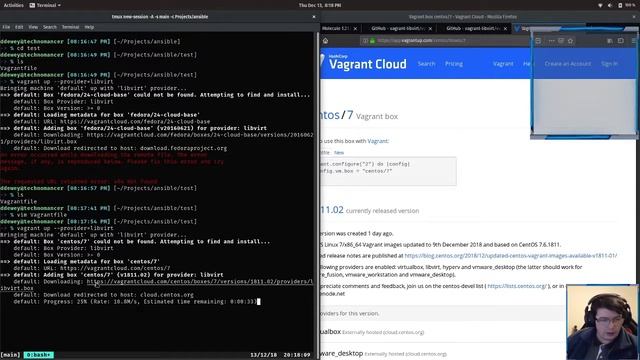Open the terminal Edit menu
The height and width of the screenshot is (360, 640).
pyautogui.click(x=19, y=27)
